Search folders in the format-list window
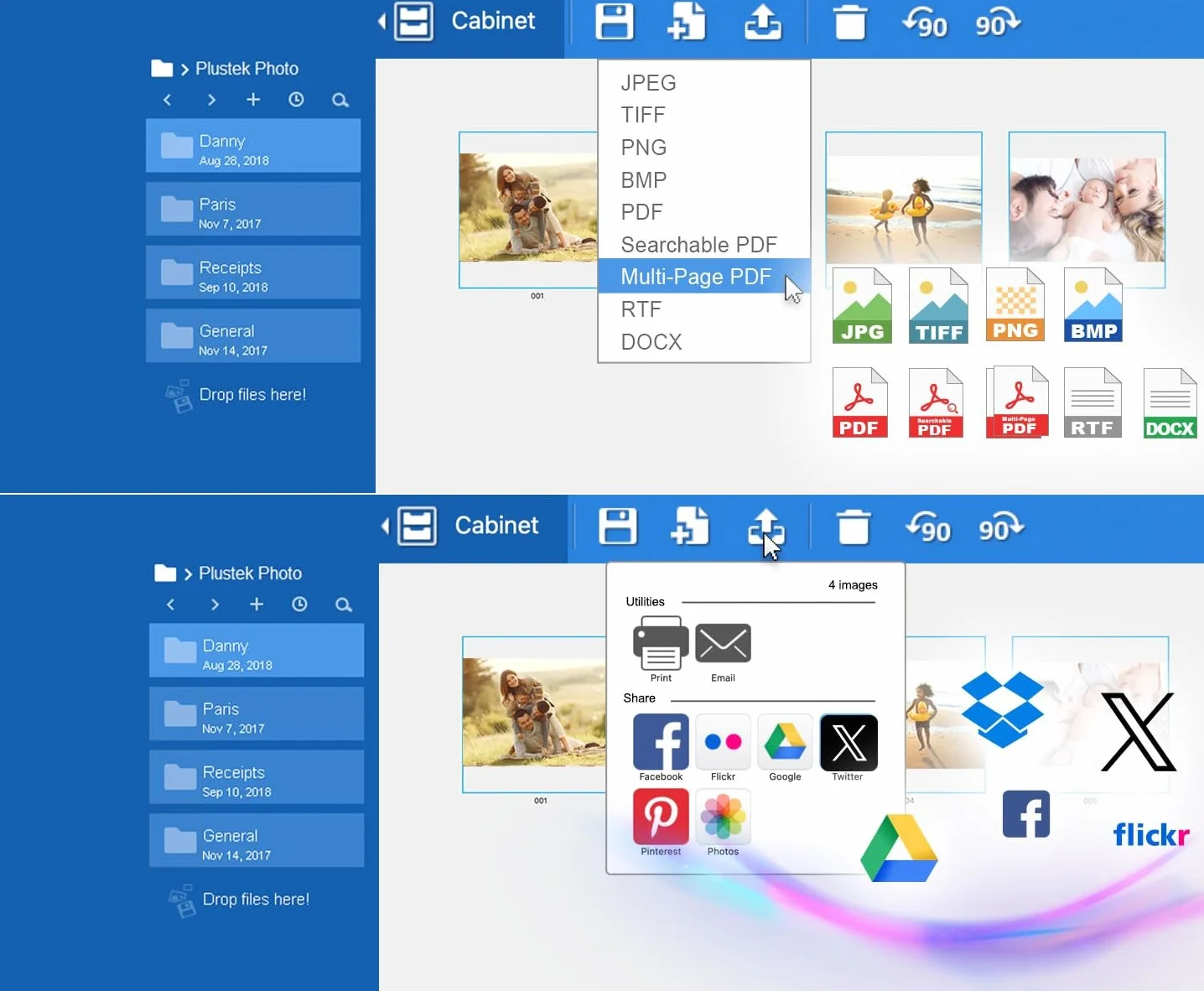1204x991 pixels. coord(340,101)
